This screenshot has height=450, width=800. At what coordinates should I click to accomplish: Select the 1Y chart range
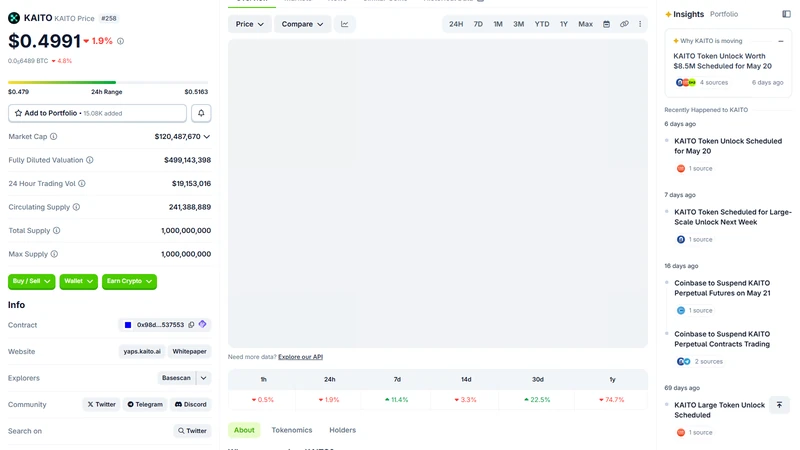coord(564,24)
